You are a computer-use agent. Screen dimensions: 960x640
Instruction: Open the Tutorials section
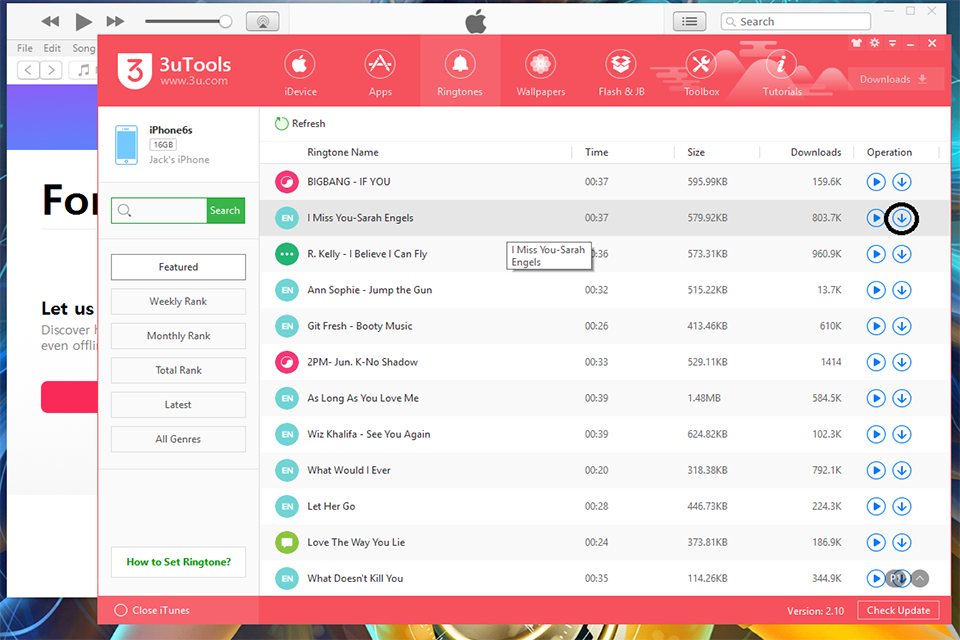782,73
